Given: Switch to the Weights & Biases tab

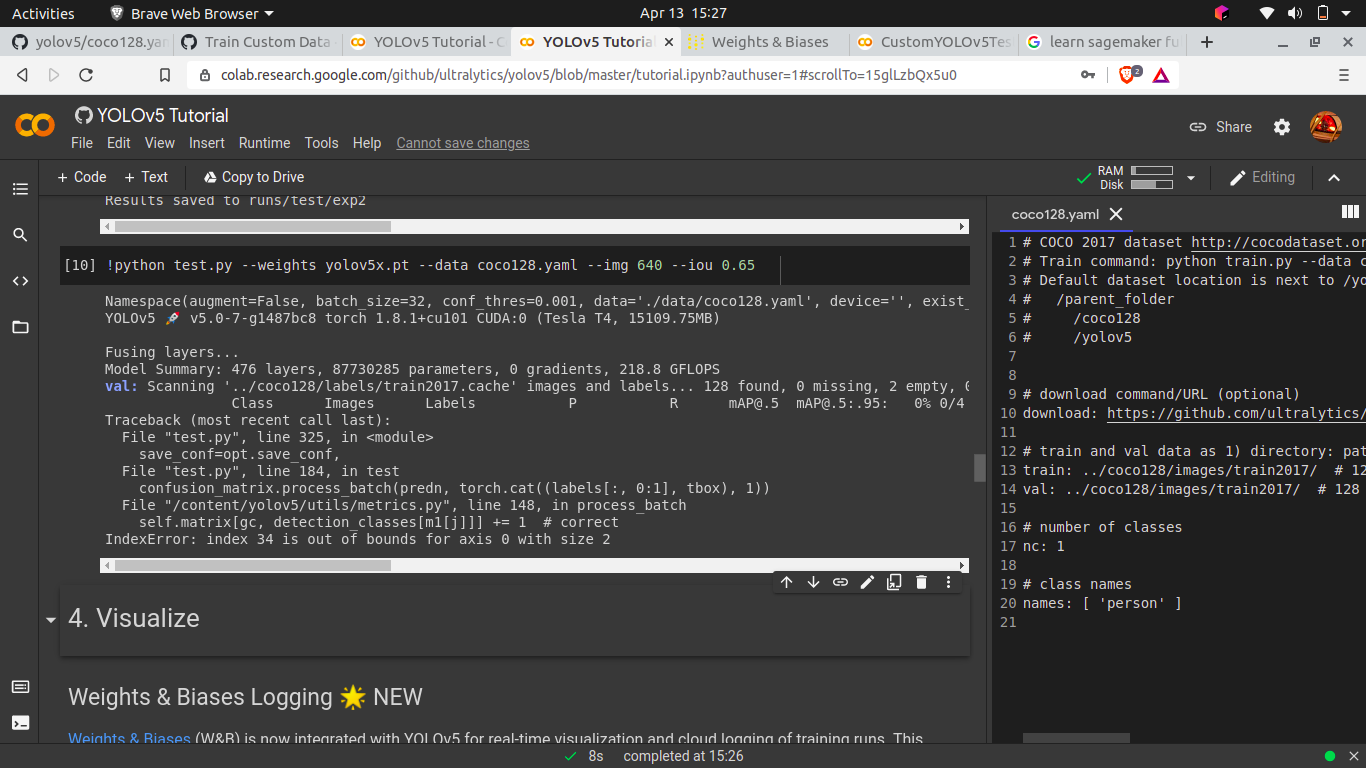Looking at the screenshot, I should click(x=765, y=42).
